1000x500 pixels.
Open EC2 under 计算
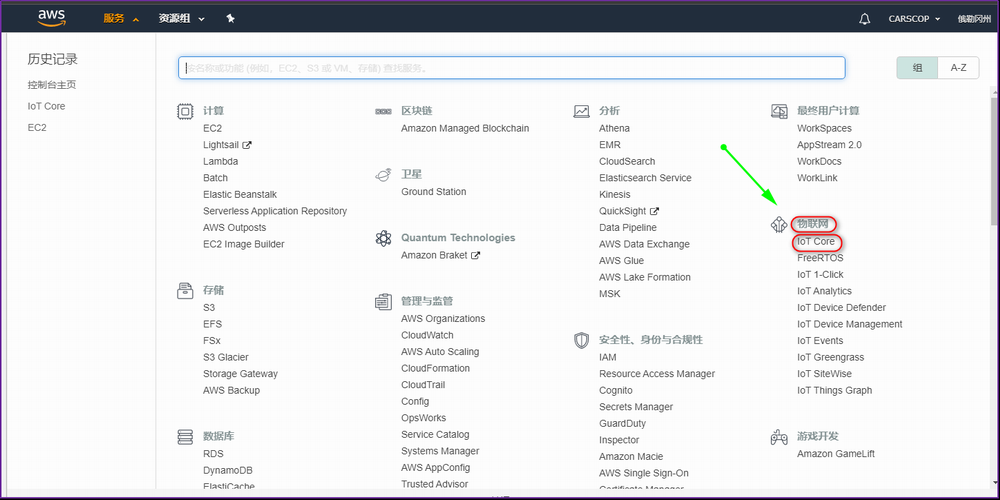click(212, 128)
